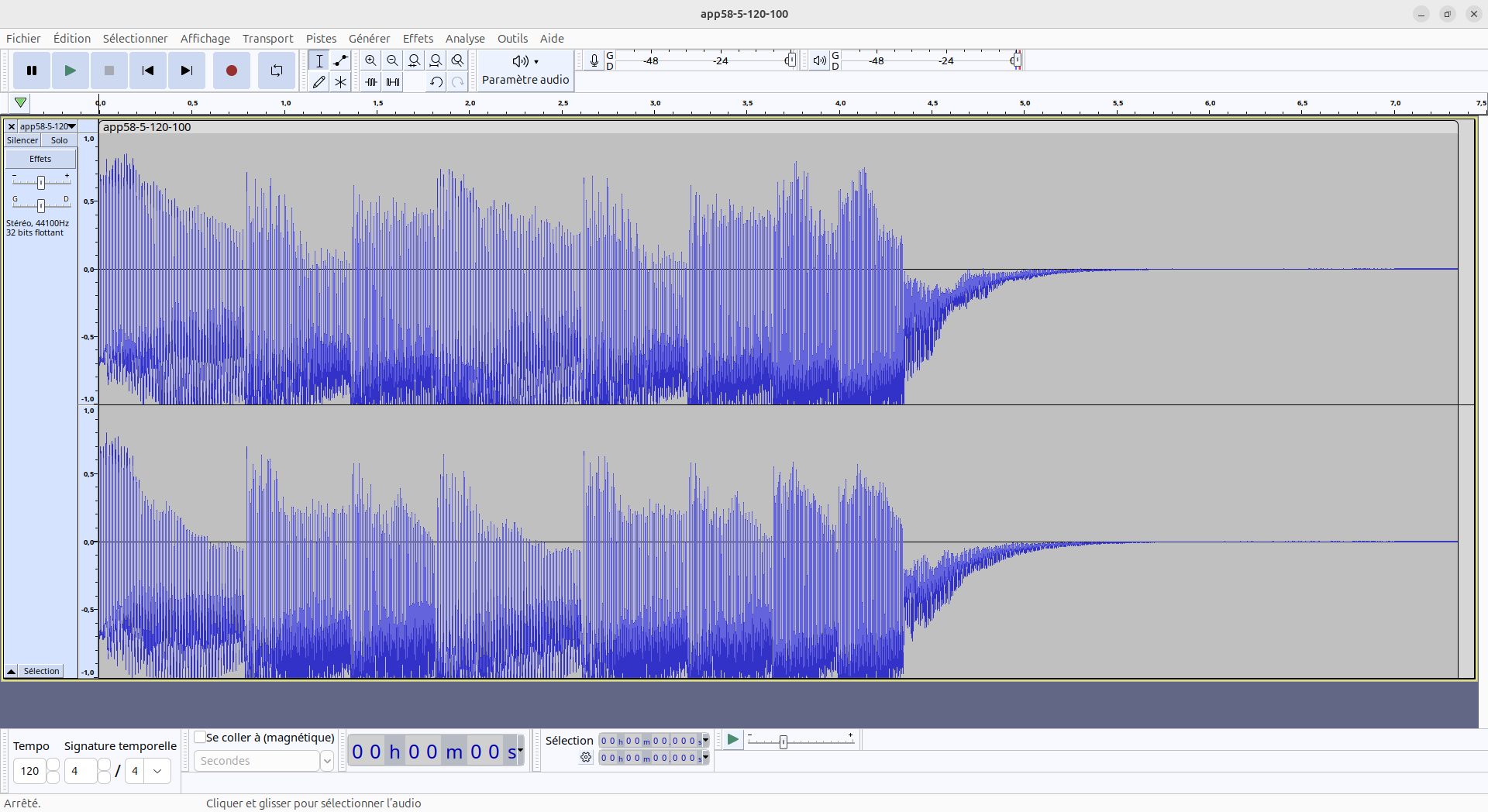This screenshot has height=812, width=1488.
Task: Toggle the Loop button
Action: coord(276,71)
